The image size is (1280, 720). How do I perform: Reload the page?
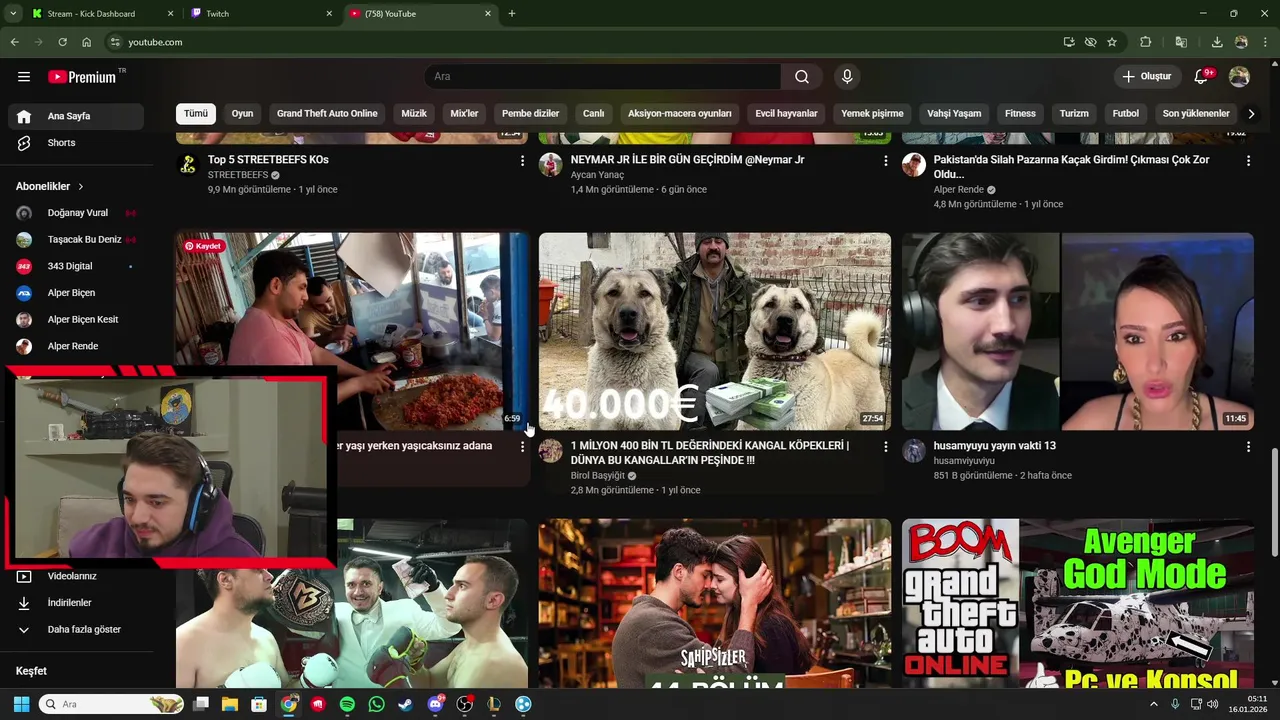(62, 42)
